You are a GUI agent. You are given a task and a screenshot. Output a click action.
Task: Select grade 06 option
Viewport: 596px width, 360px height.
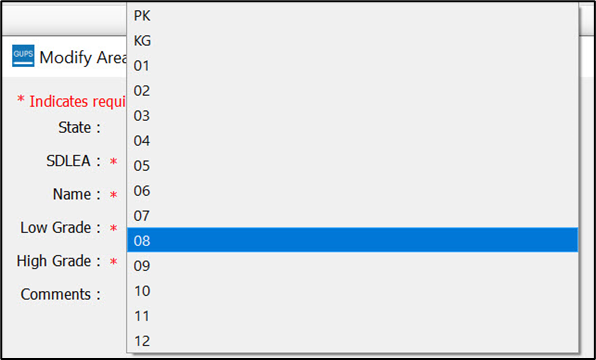click(352, 191)
